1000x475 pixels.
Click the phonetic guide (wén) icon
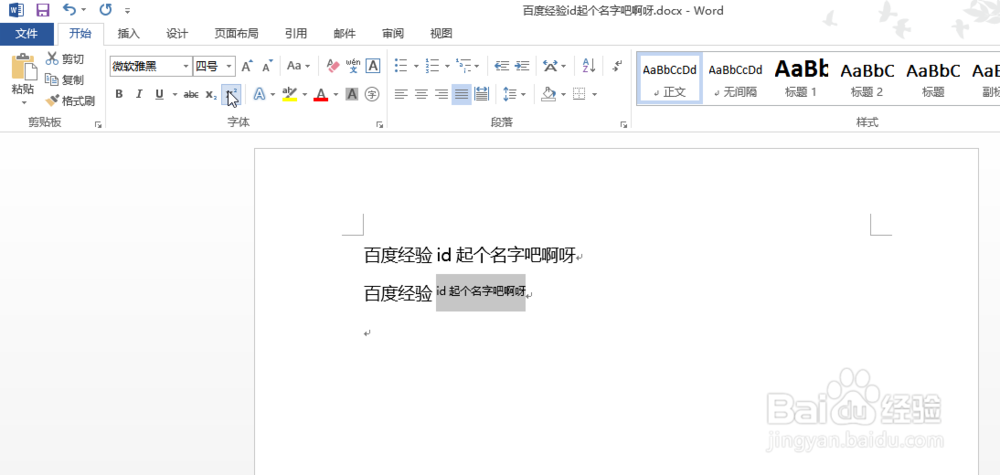coord(353,66)
